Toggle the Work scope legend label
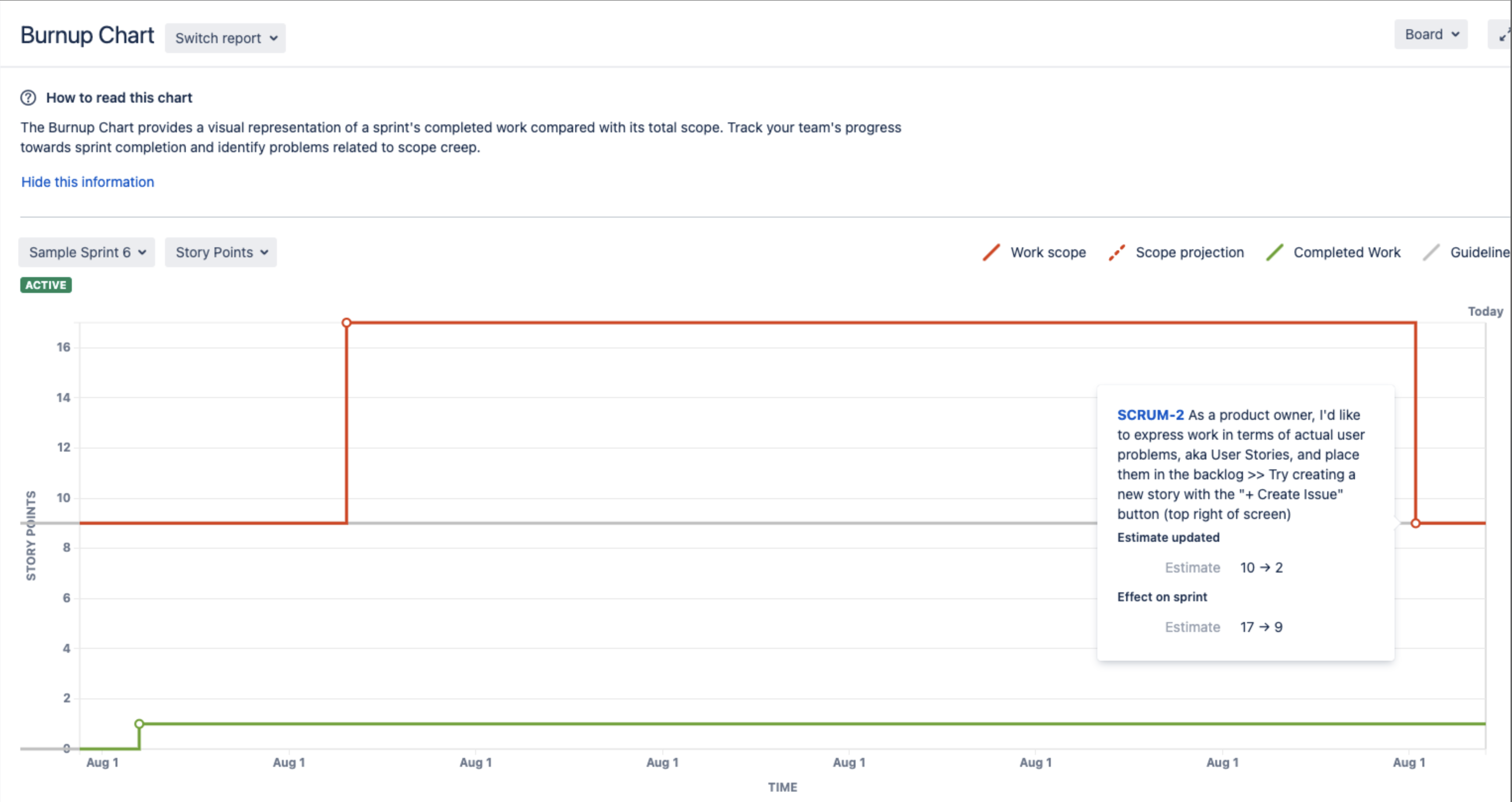Viewport: 1512px width, 802px height. 1048,252
